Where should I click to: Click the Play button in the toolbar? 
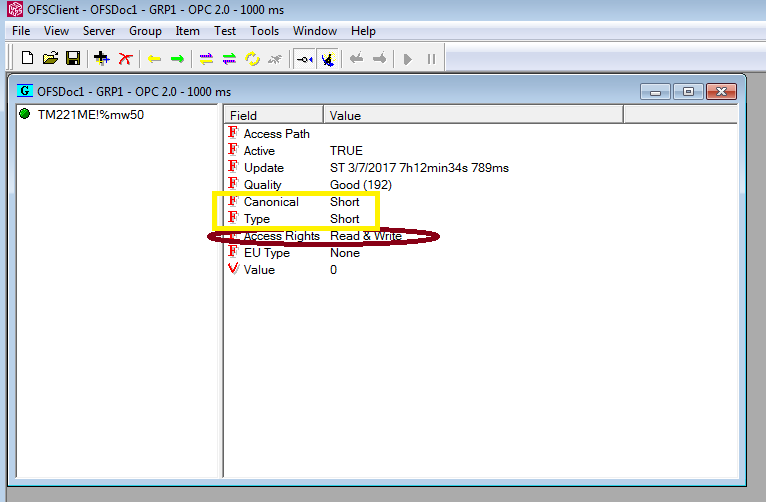[408, 60]
